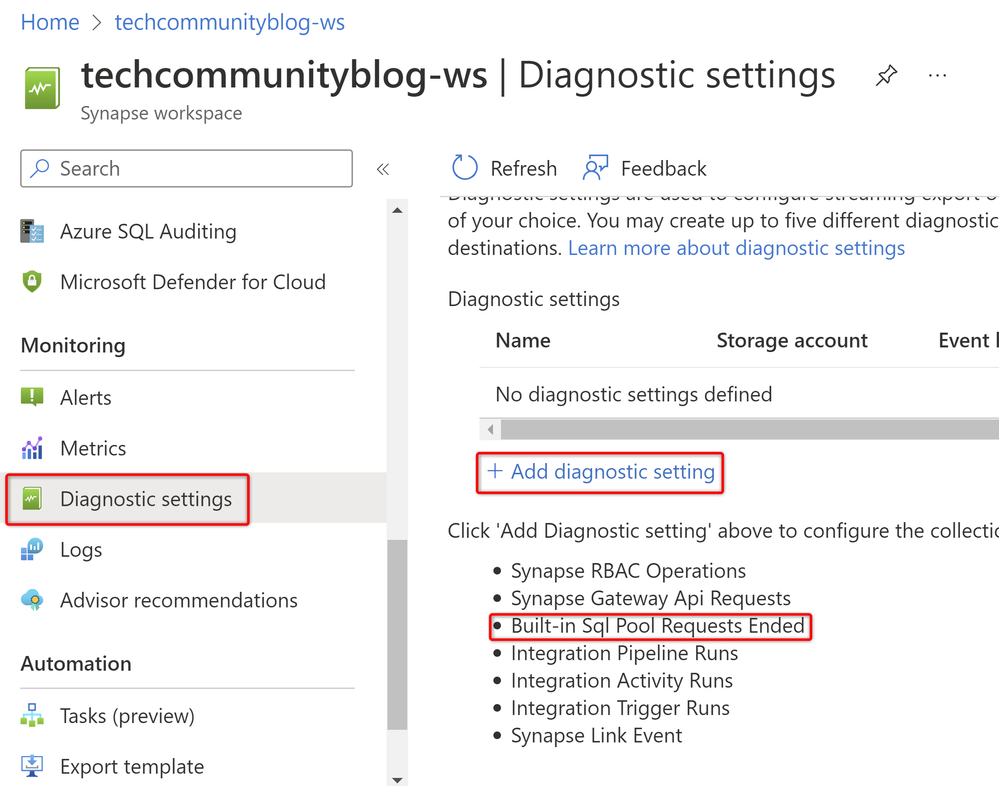Viewport: 999px width, 786px height.
Task: Collapse the sidebar with double chevron
Action: point(383,169)
